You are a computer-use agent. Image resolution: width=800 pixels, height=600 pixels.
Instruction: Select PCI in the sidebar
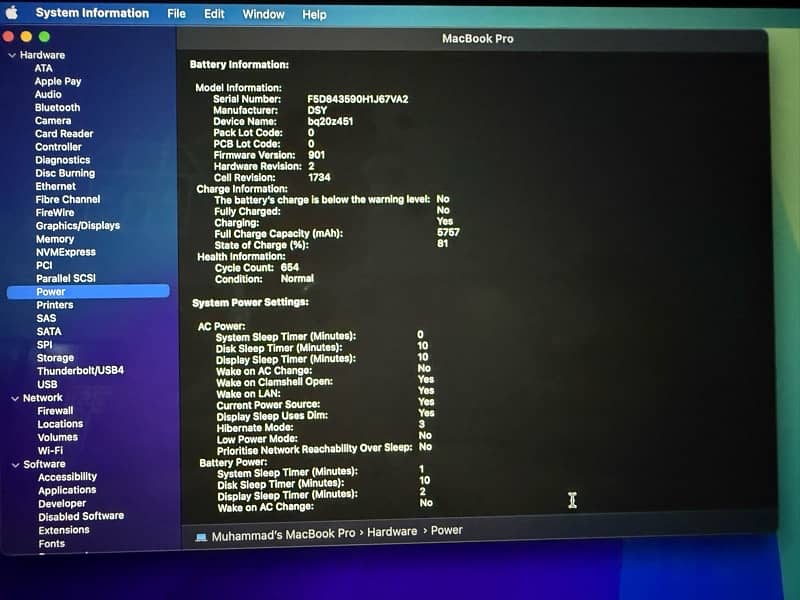coord(44,265)
